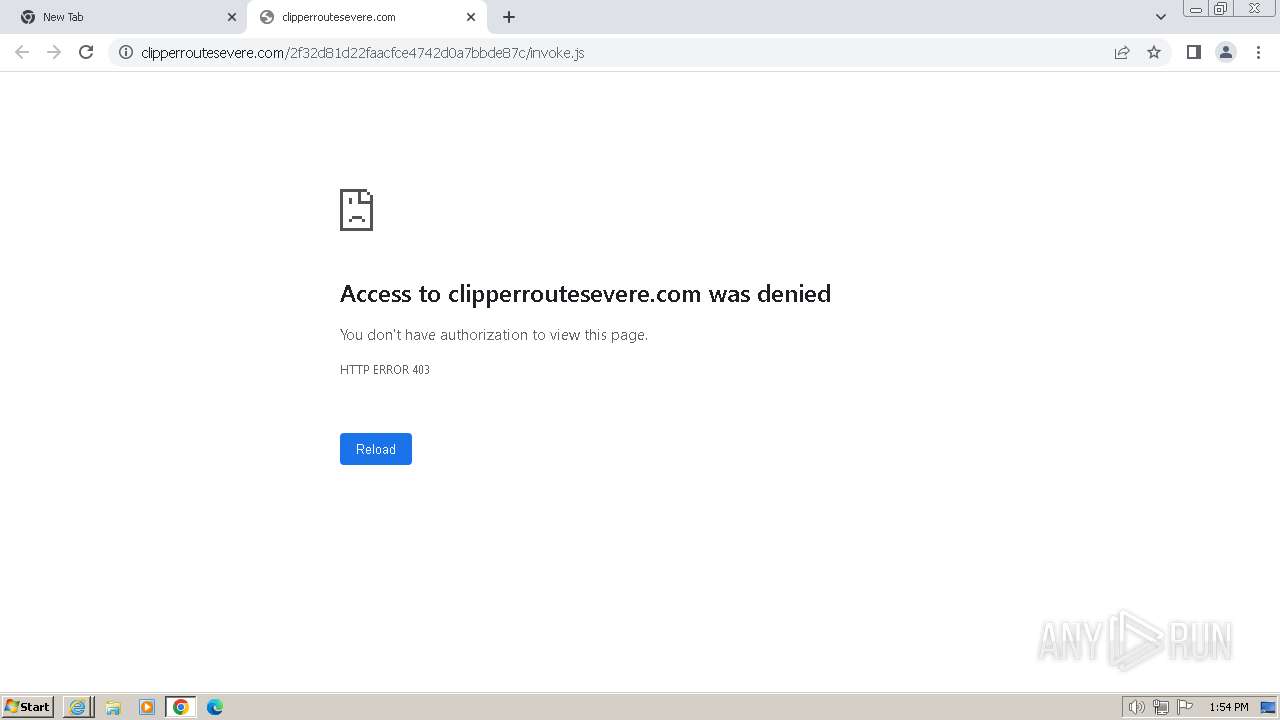Reload the page from the toolbar

point(86,52)
